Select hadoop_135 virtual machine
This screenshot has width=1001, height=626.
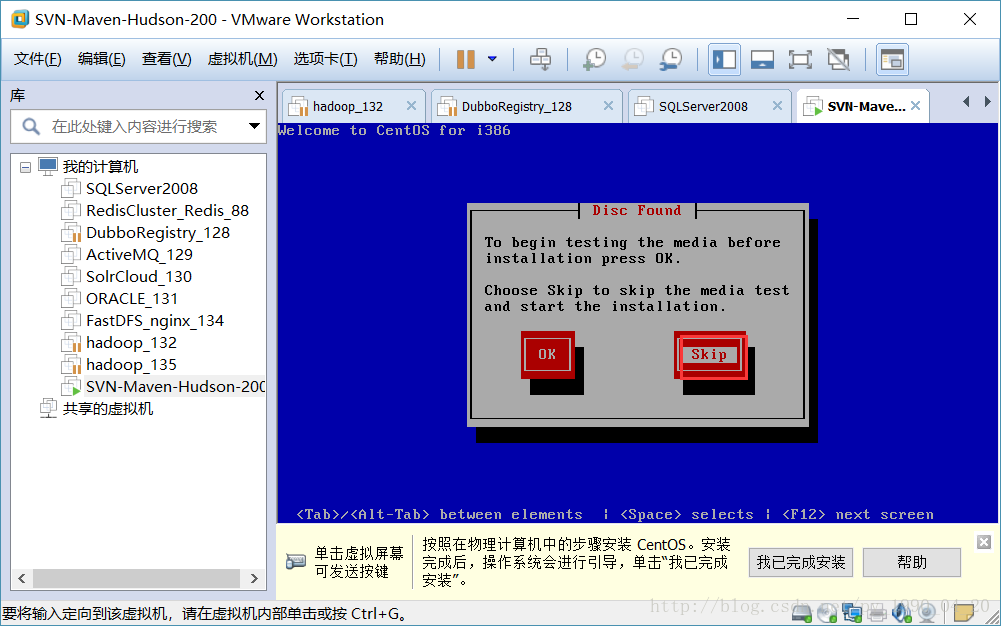click(131, 365)
